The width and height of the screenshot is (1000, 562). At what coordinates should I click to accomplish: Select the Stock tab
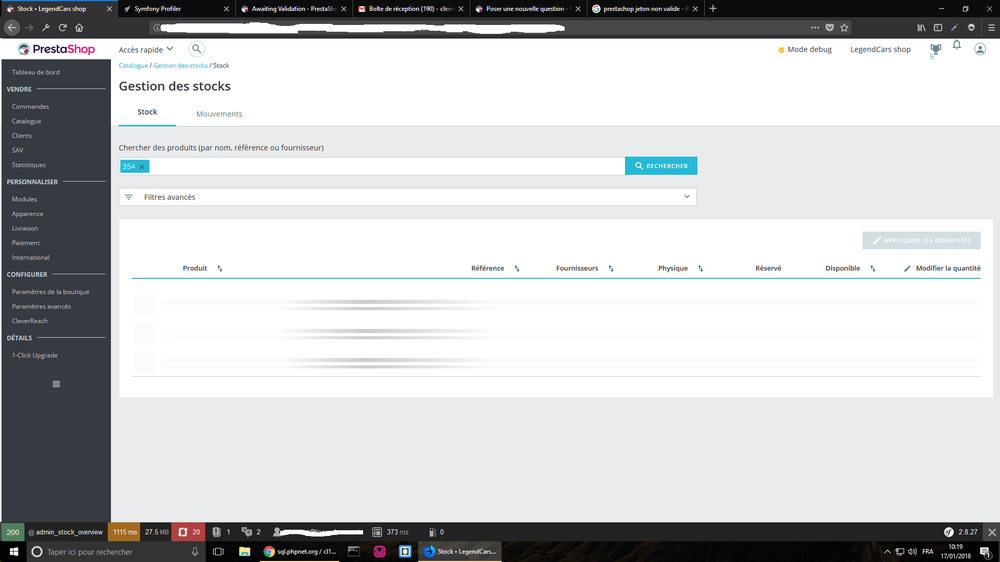tap(147, 112)
